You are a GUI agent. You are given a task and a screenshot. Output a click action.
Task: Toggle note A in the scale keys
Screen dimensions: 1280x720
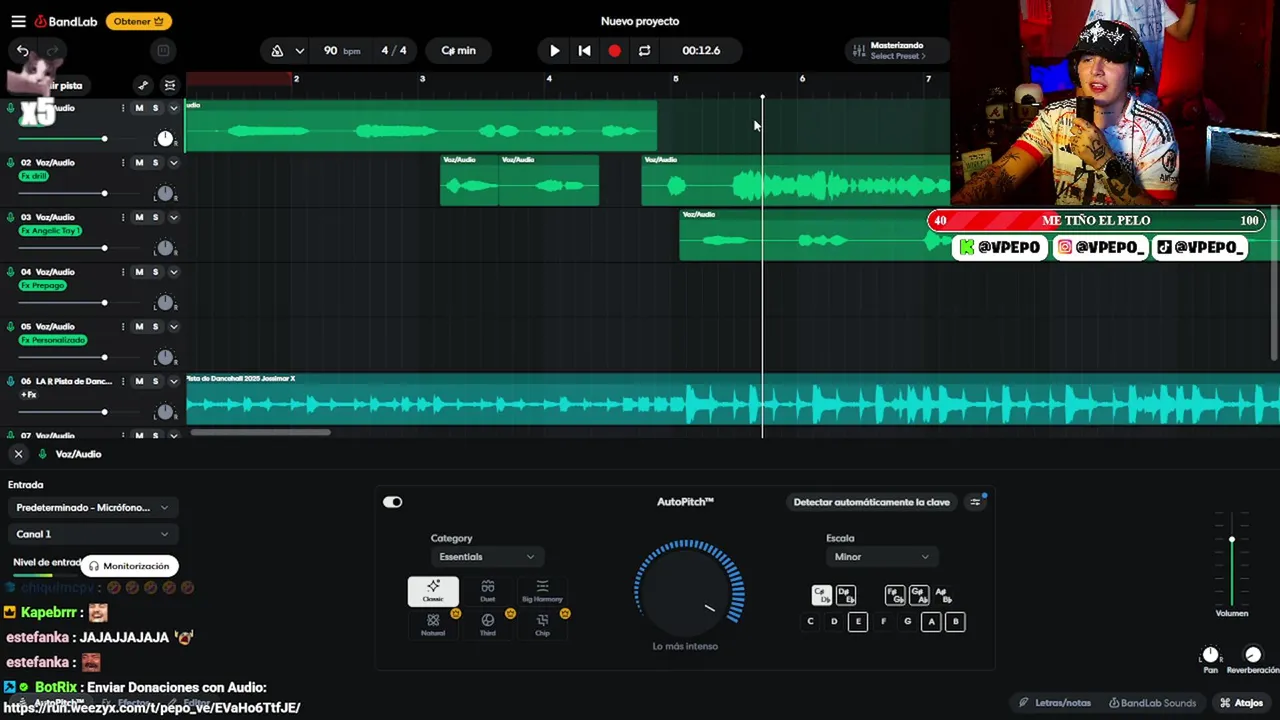pos(931,621)
